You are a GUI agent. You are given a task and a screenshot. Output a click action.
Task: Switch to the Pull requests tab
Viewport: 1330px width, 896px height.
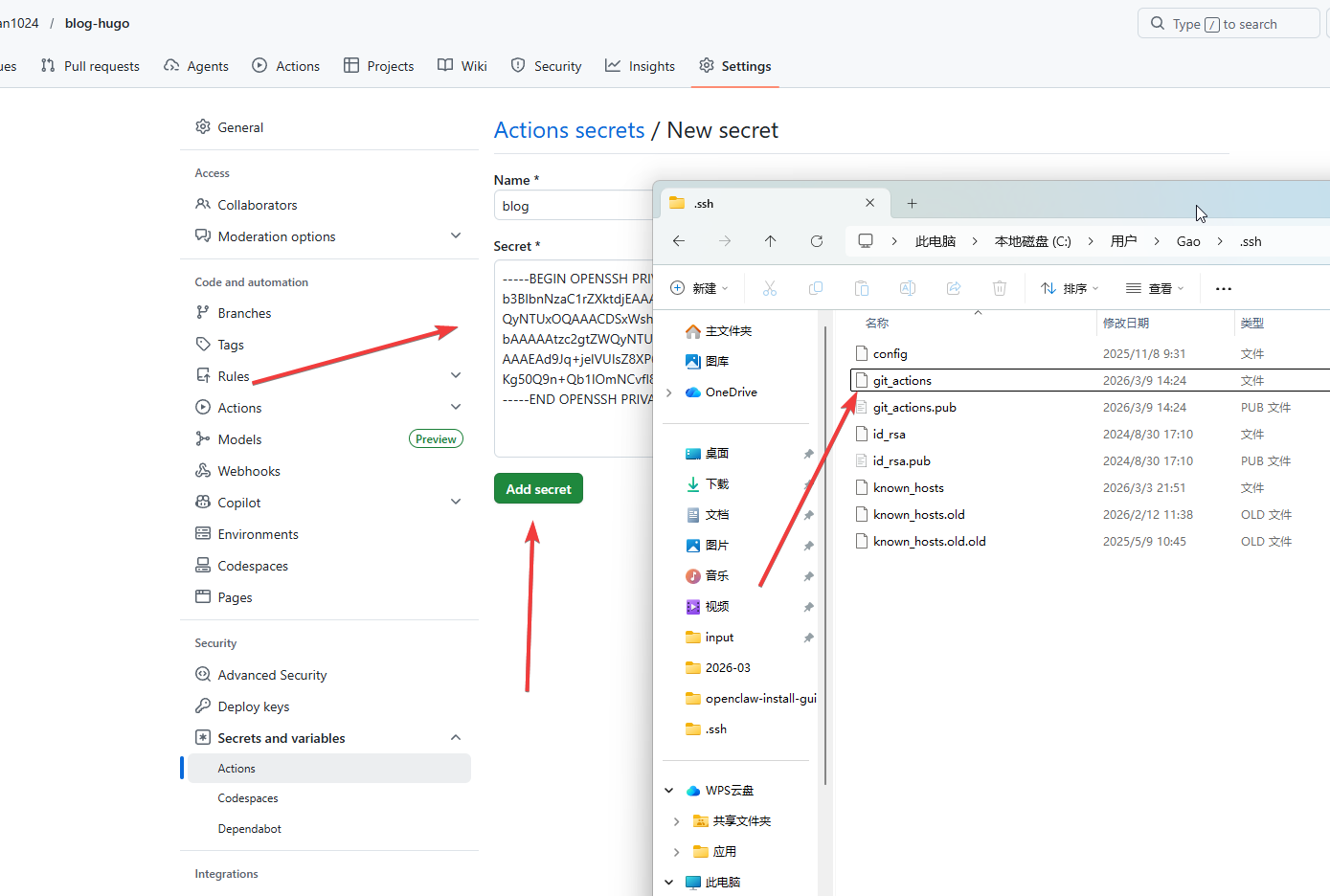91,66
